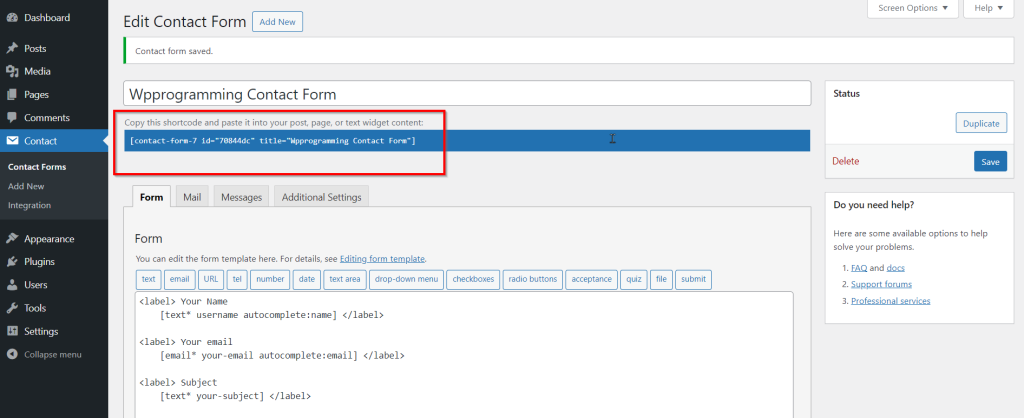
Task: Click the blue Save button
Action: [x=990, y=161]
